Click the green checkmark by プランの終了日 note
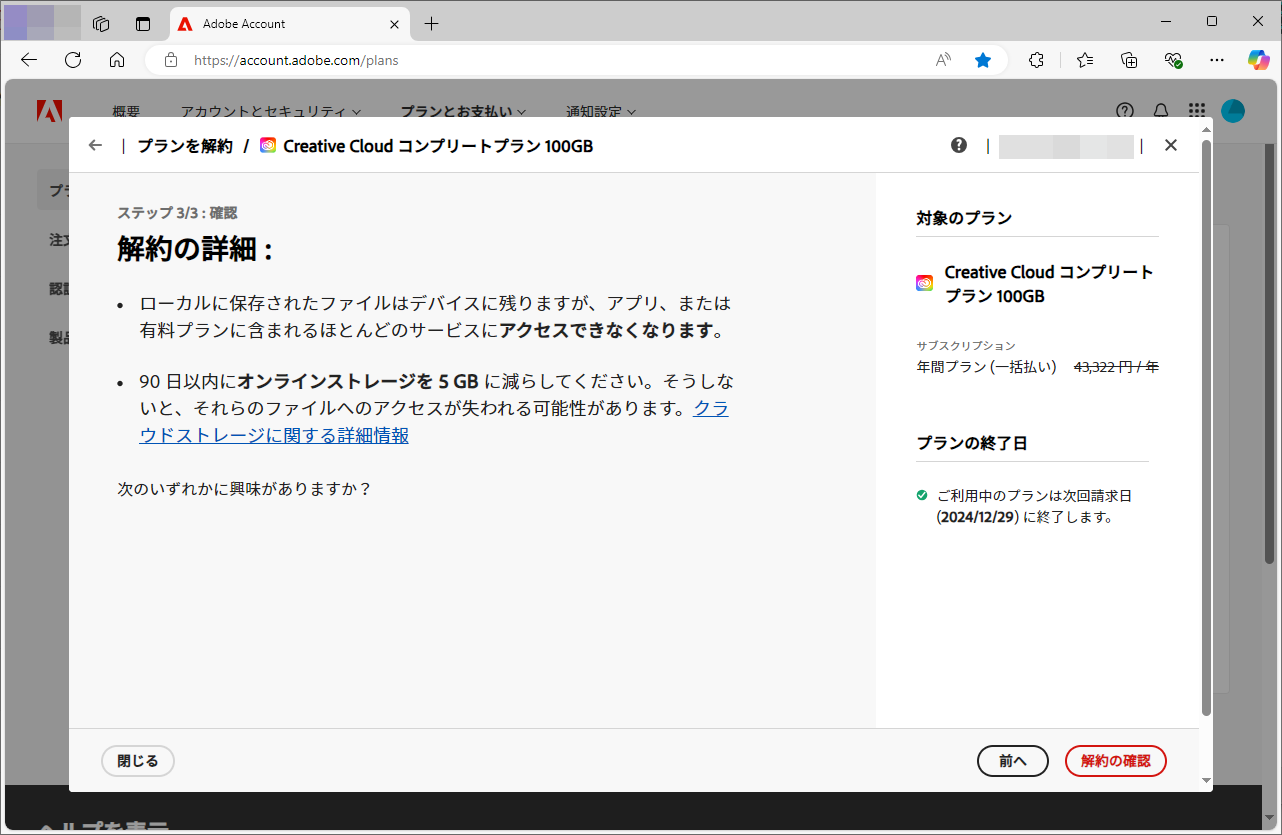1282x835 pixels. [x=922, y=495]
